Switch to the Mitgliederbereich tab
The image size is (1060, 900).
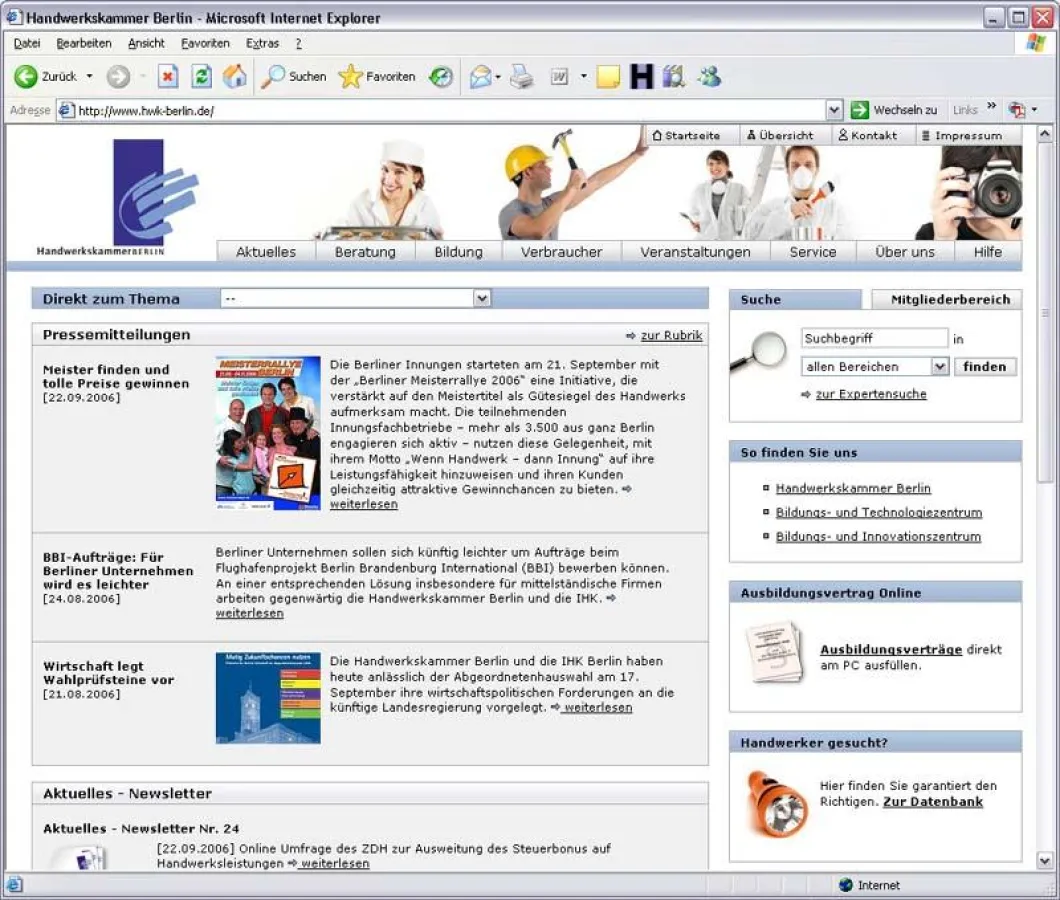950,299
